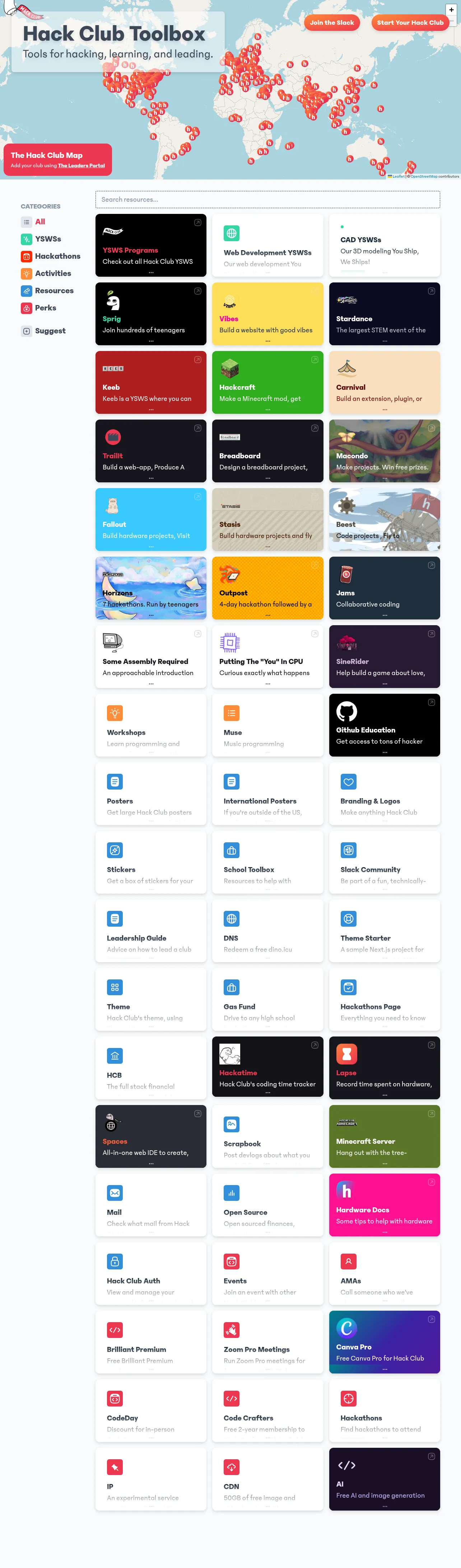Open external link arrow on Stardance card
Image resolution: width=461 pixels, height=1568 pixels.
(431, 291)
